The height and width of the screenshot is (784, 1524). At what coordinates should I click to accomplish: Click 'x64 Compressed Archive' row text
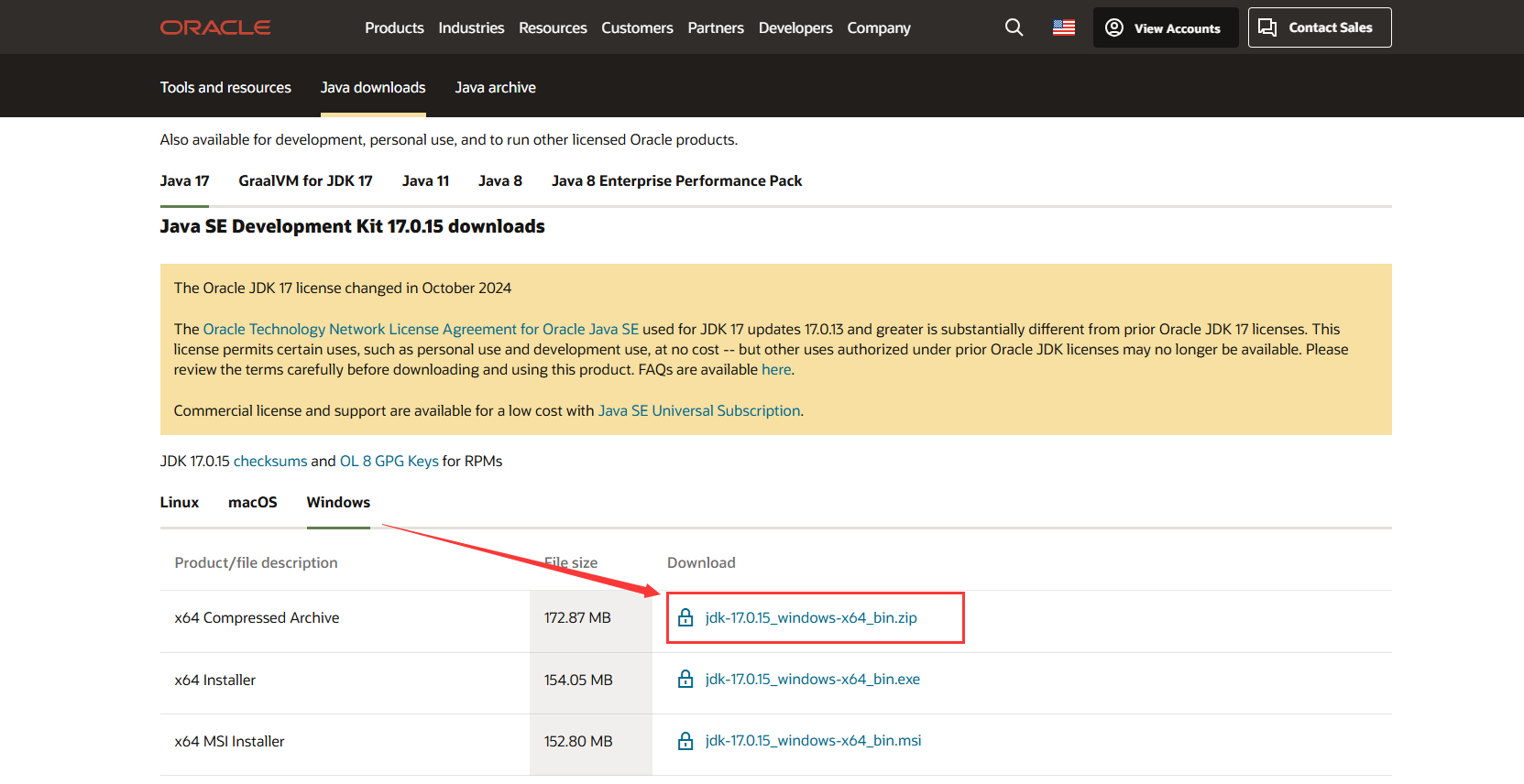257,617
